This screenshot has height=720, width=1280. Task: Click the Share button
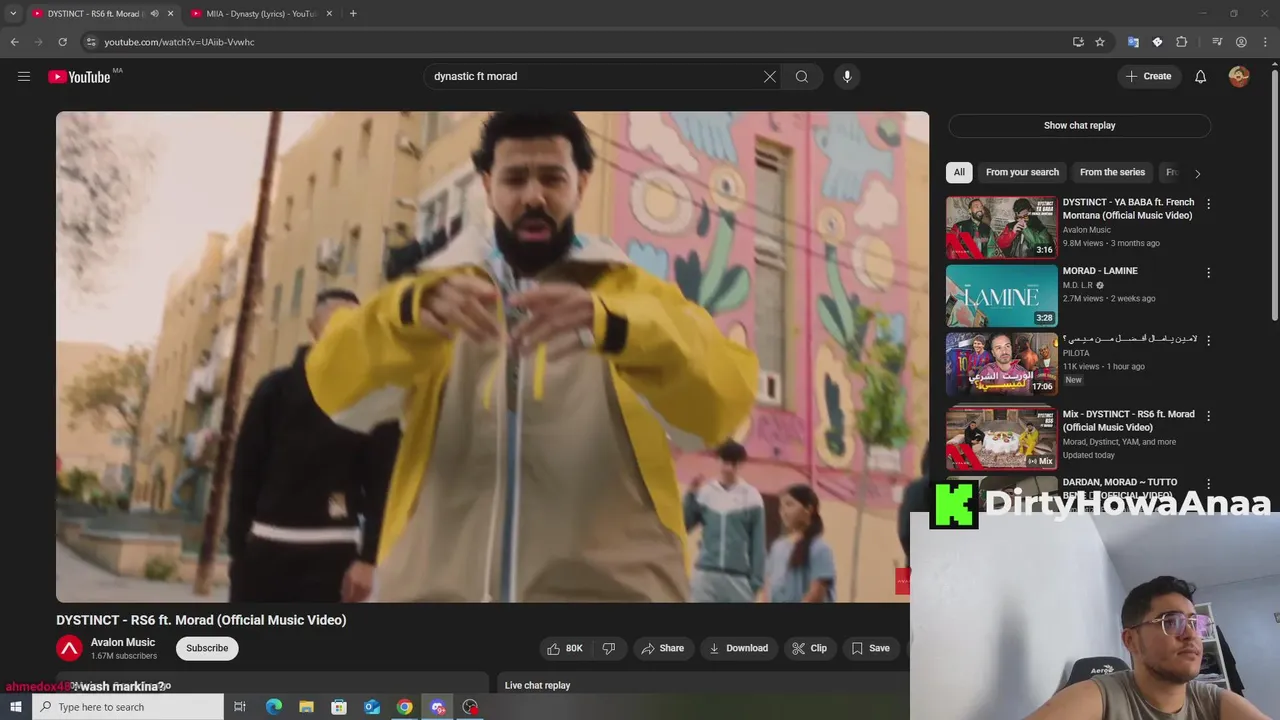(x=662, y=648)
